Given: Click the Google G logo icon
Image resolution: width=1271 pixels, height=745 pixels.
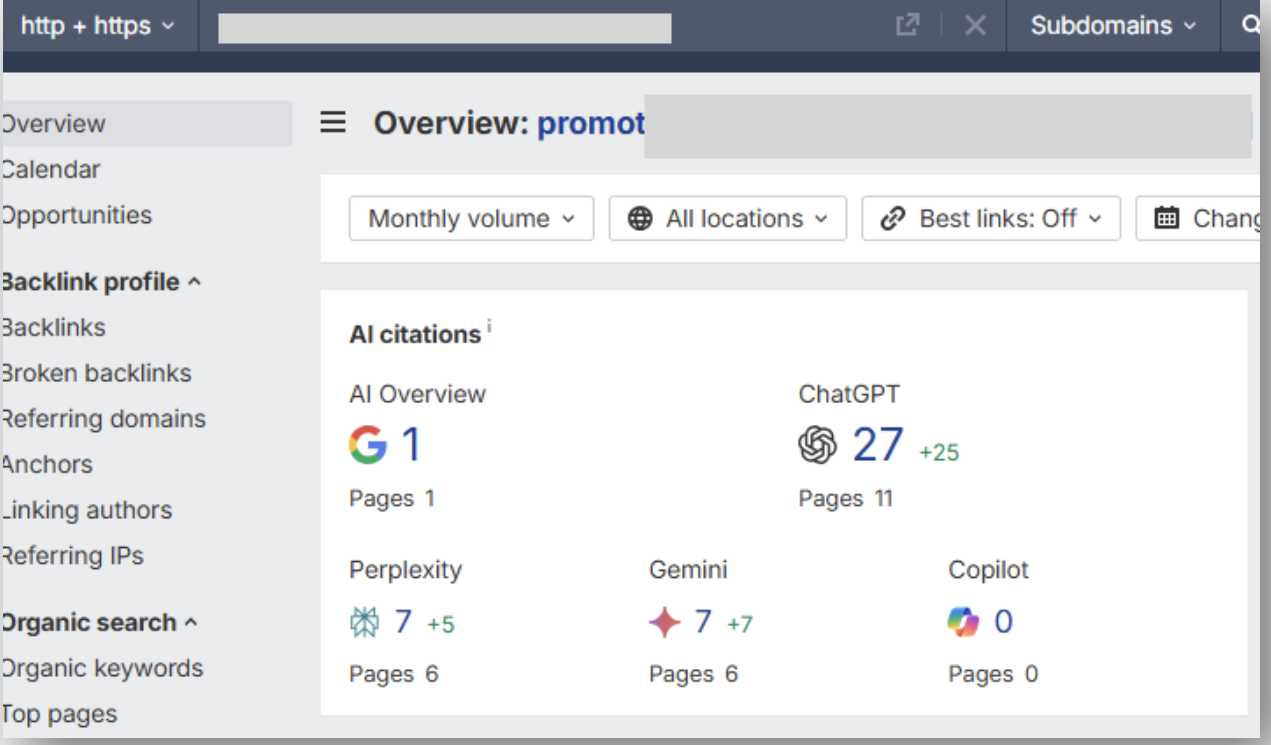Looking at the screenshot, I should [x=368, y=445].
